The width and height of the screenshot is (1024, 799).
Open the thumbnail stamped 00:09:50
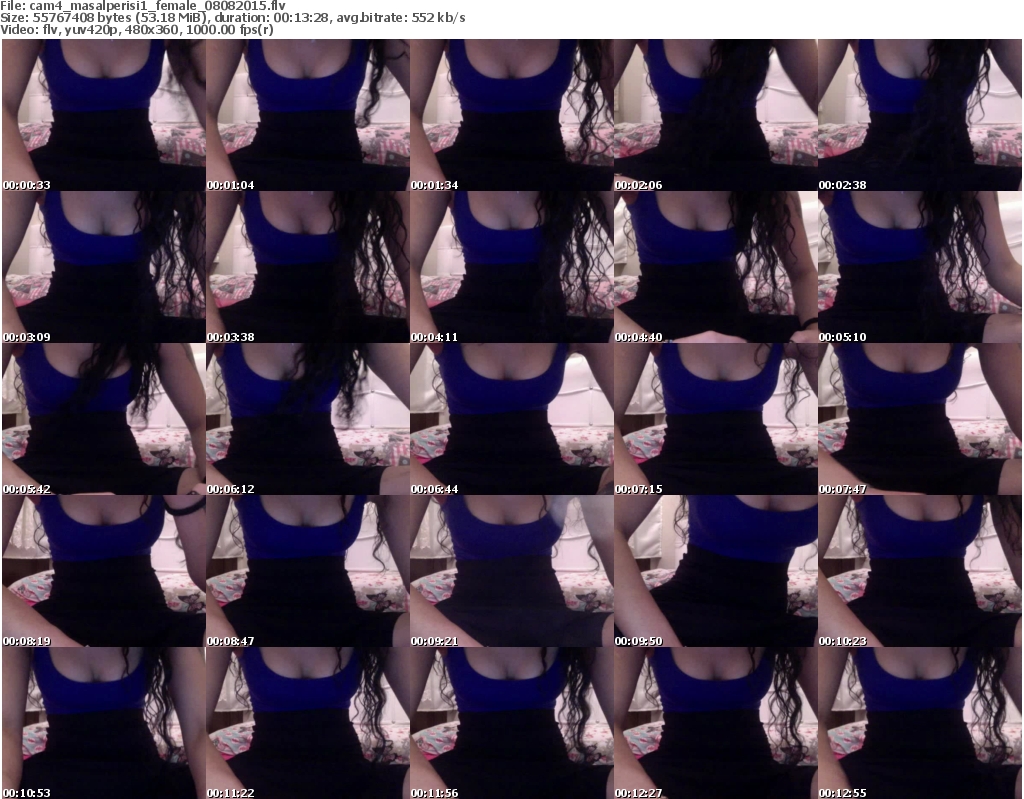click(x=716, y=571)
